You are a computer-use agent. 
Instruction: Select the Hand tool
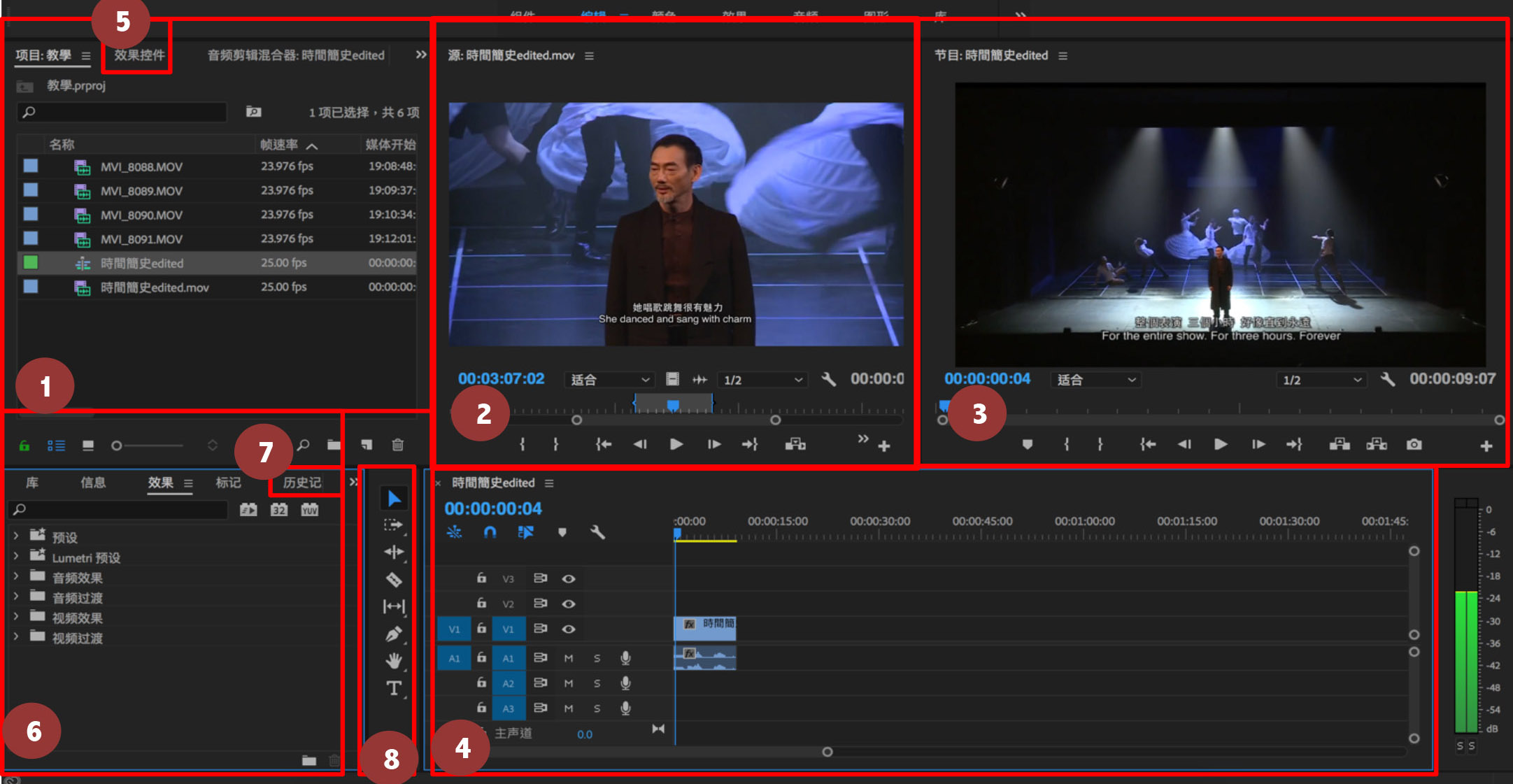coord(394,660)
